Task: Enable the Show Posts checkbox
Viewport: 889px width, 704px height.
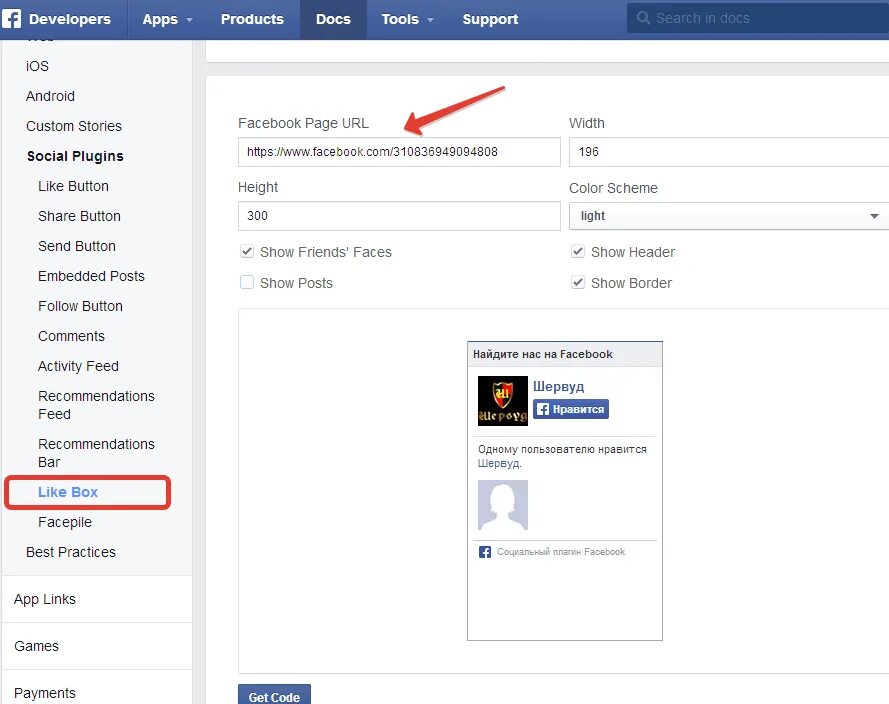Action: point(247,282)
